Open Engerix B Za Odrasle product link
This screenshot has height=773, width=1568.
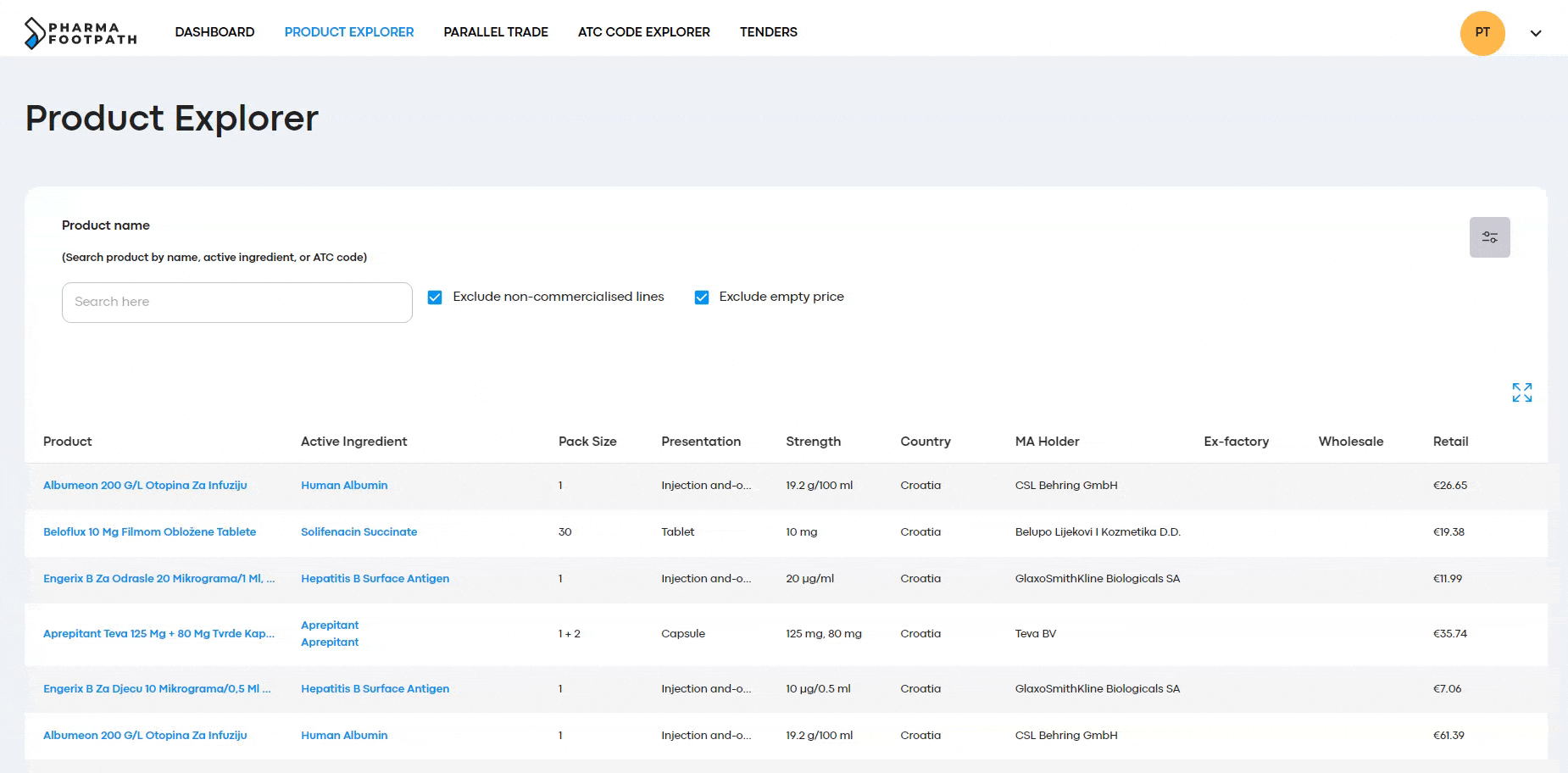(x=159, y=579)
